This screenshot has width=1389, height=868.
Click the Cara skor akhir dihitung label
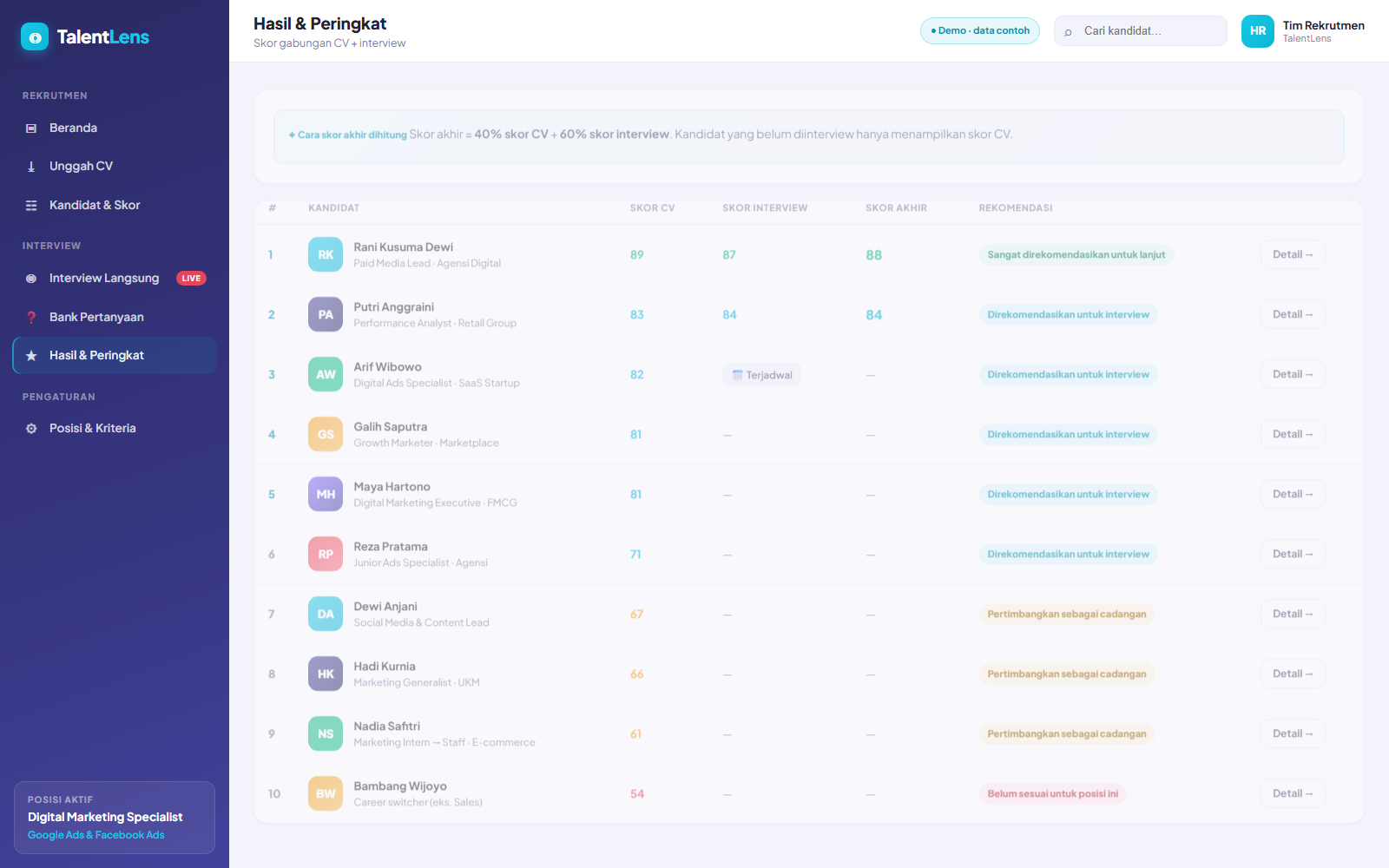point(348,135)
